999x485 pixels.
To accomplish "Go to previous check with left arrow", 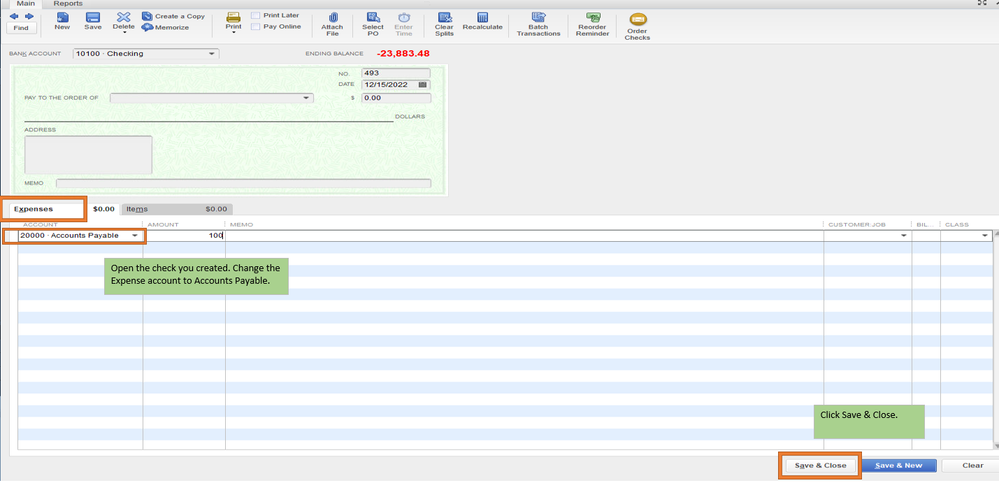I will pyautogui.click(x=14, y=16).
